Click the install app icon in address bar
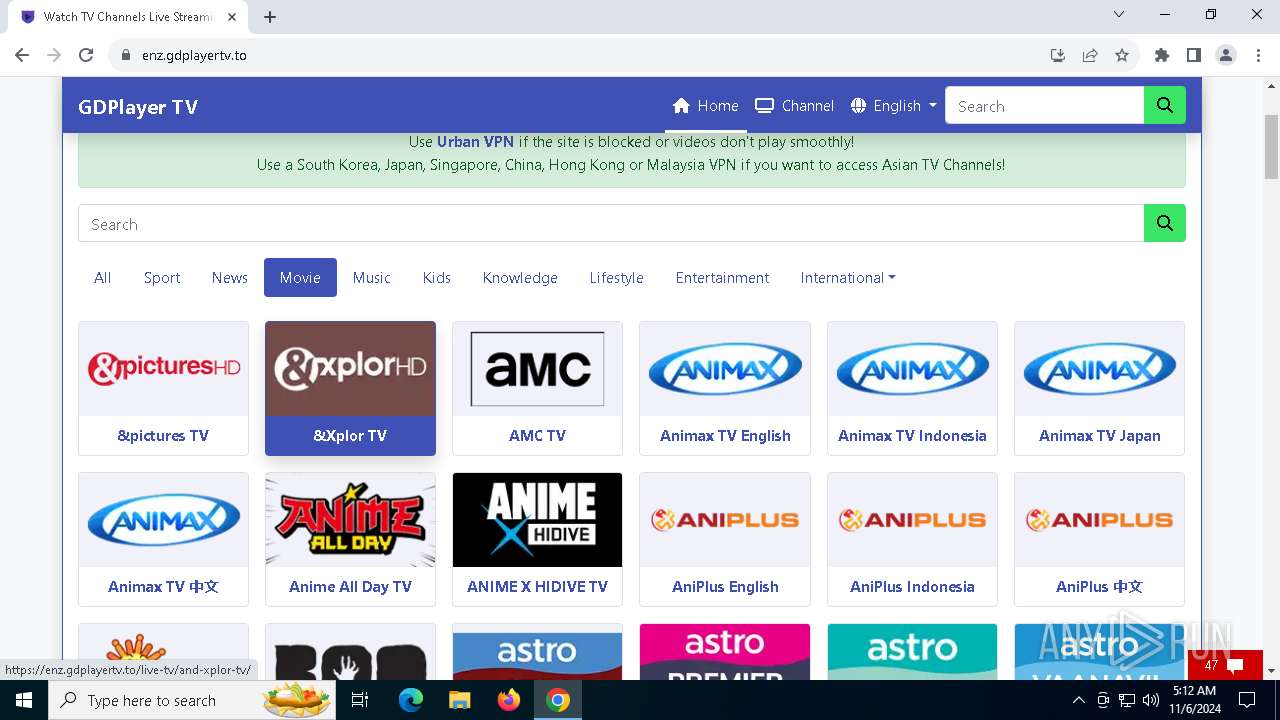 pos(1058,55)
